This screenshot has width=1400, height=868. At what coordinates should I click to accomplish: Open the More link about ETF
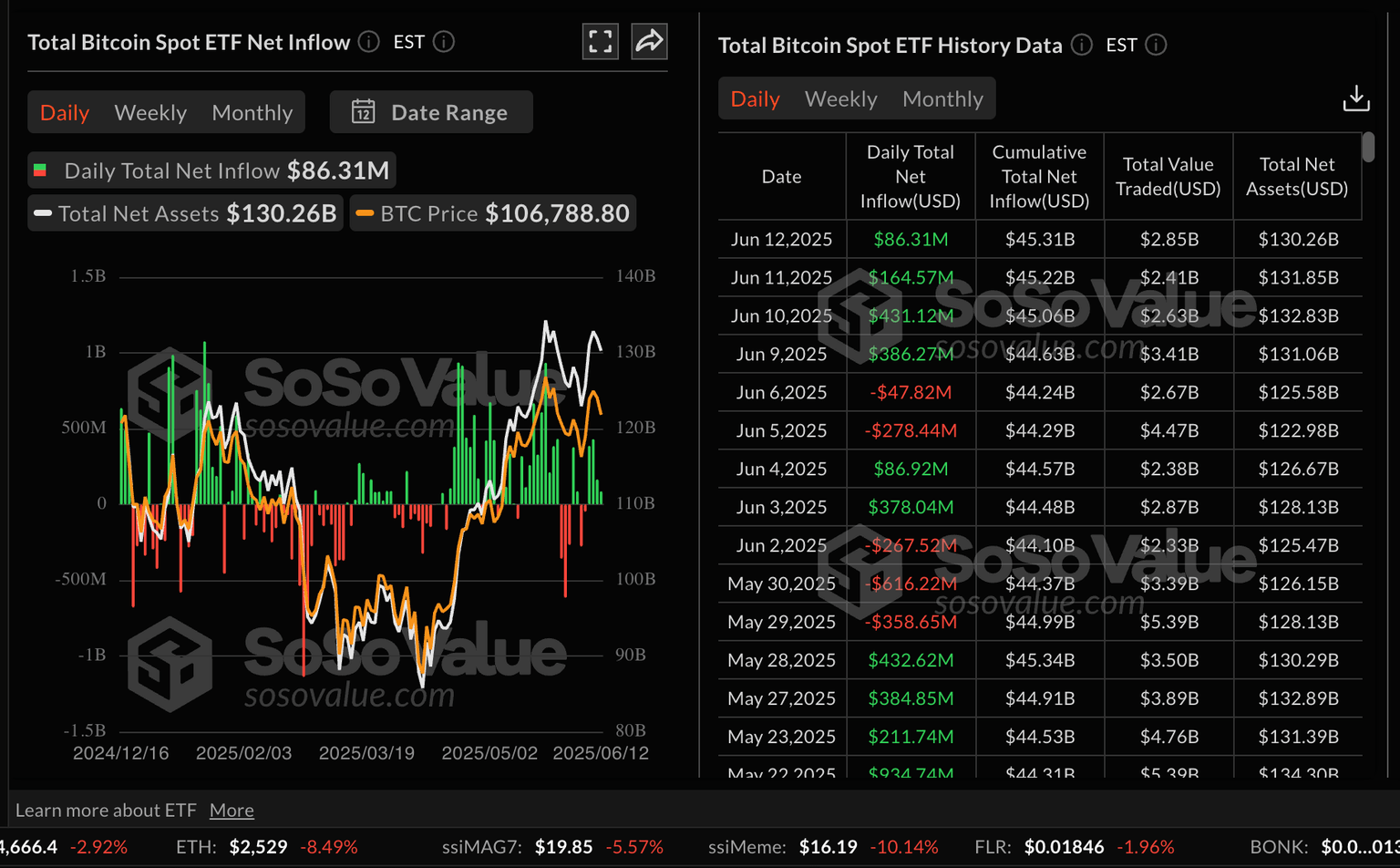(232, 810)
